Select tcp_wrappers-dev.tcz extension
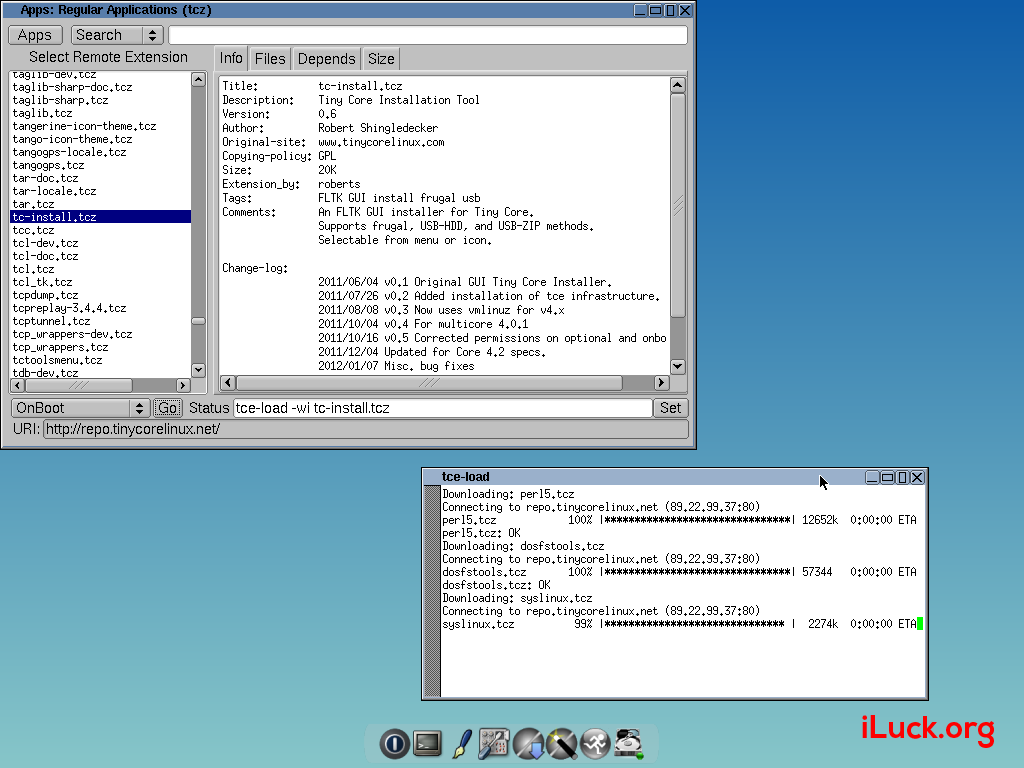1024x768 pixels. click(101, 334)
